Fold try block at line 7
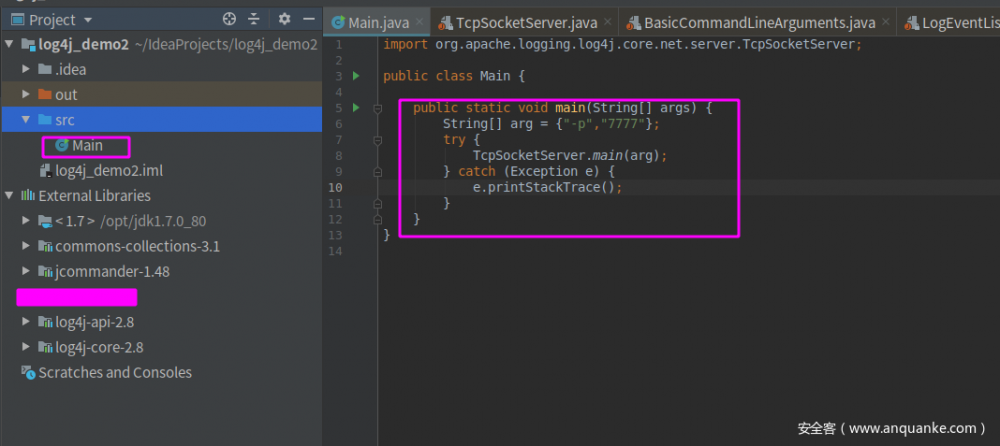The width and height of the screenshot is (1000, 446). click(377, 140)
